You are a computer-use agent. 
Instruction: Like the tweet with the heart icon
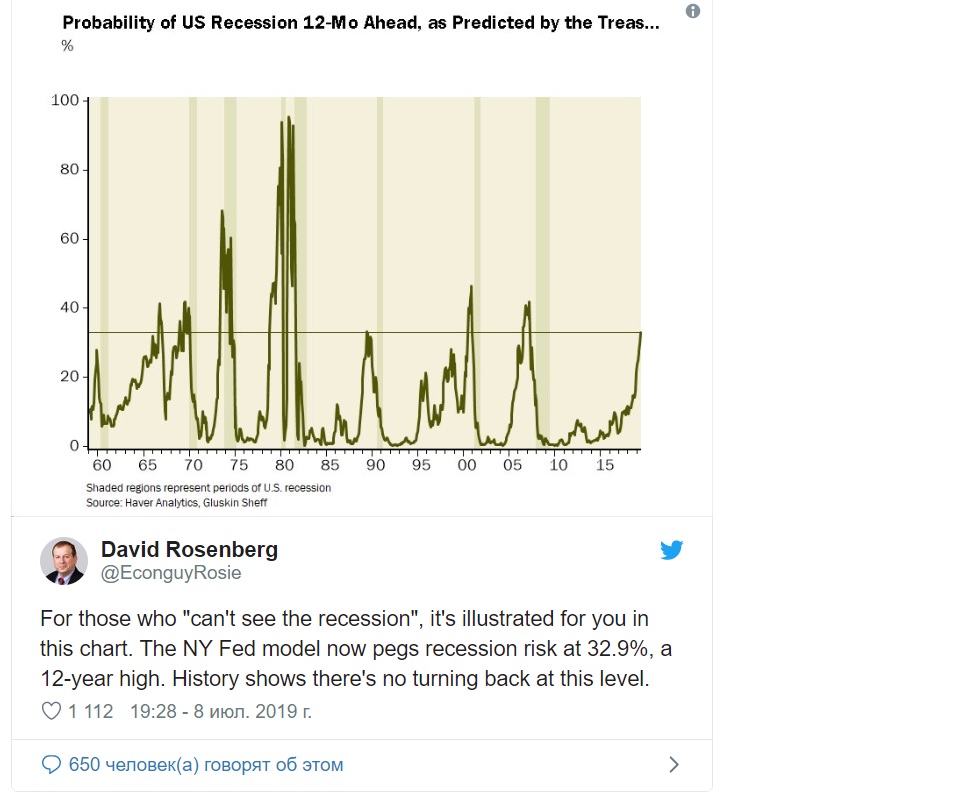point(51,711)
